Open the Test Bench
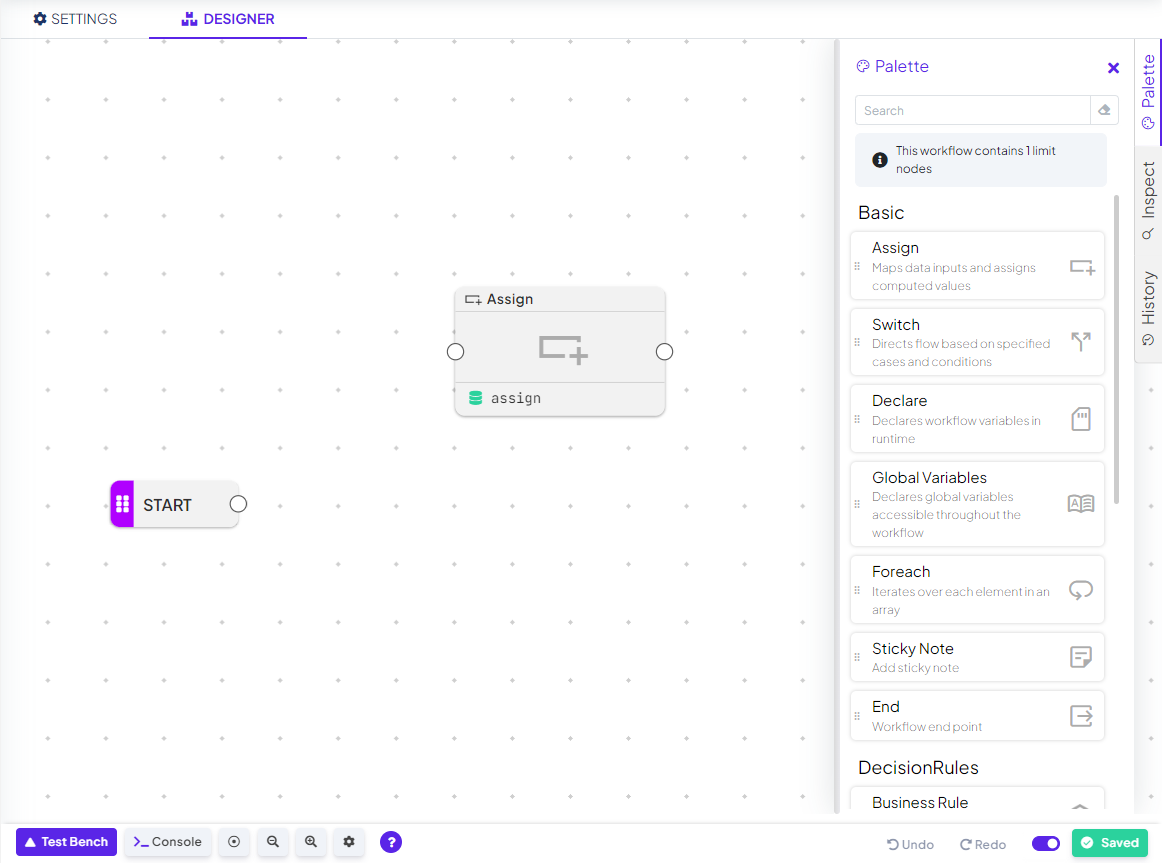 (66, 842)
